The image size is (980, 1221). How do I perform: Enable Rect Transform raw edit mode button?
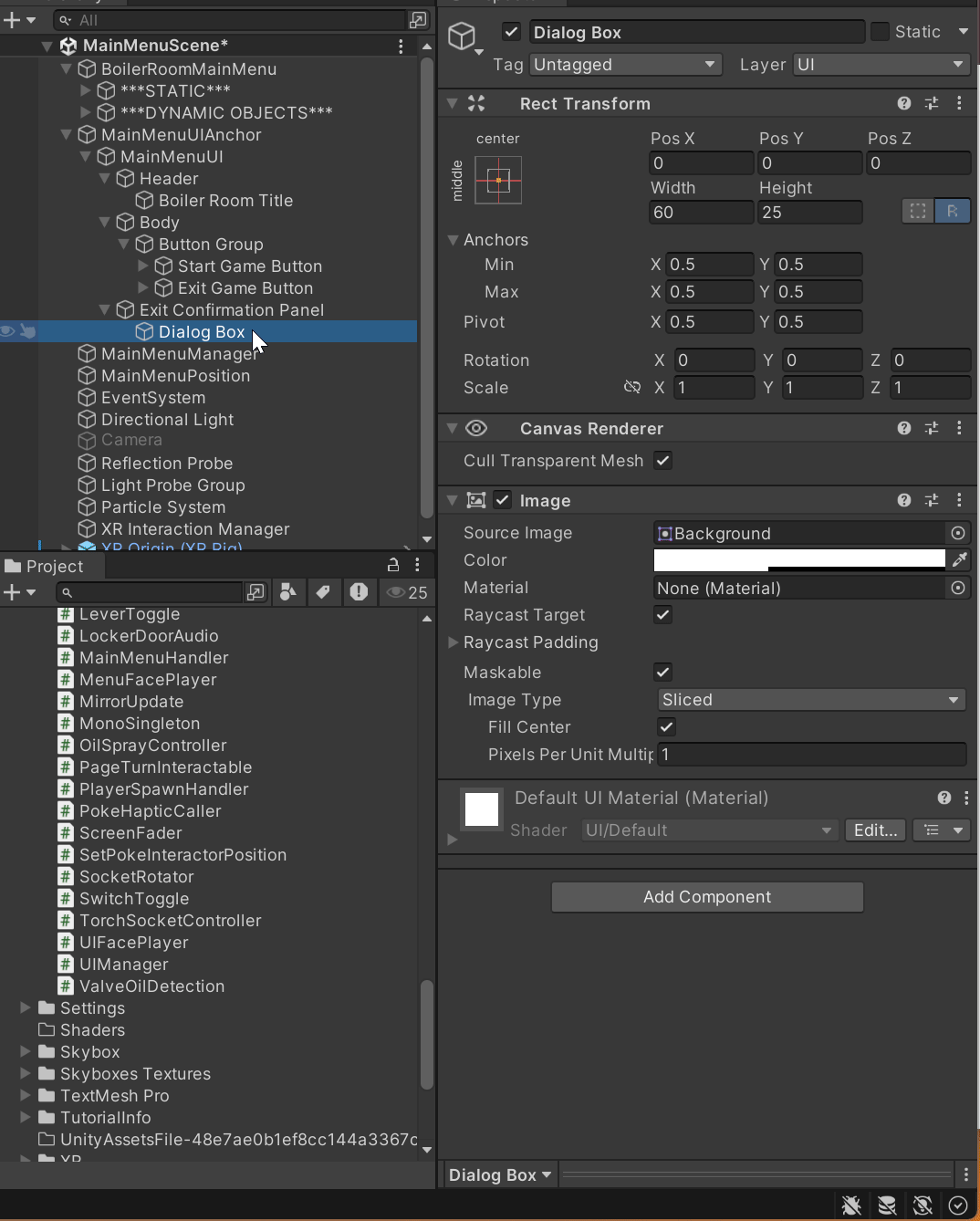click(953, 211)
